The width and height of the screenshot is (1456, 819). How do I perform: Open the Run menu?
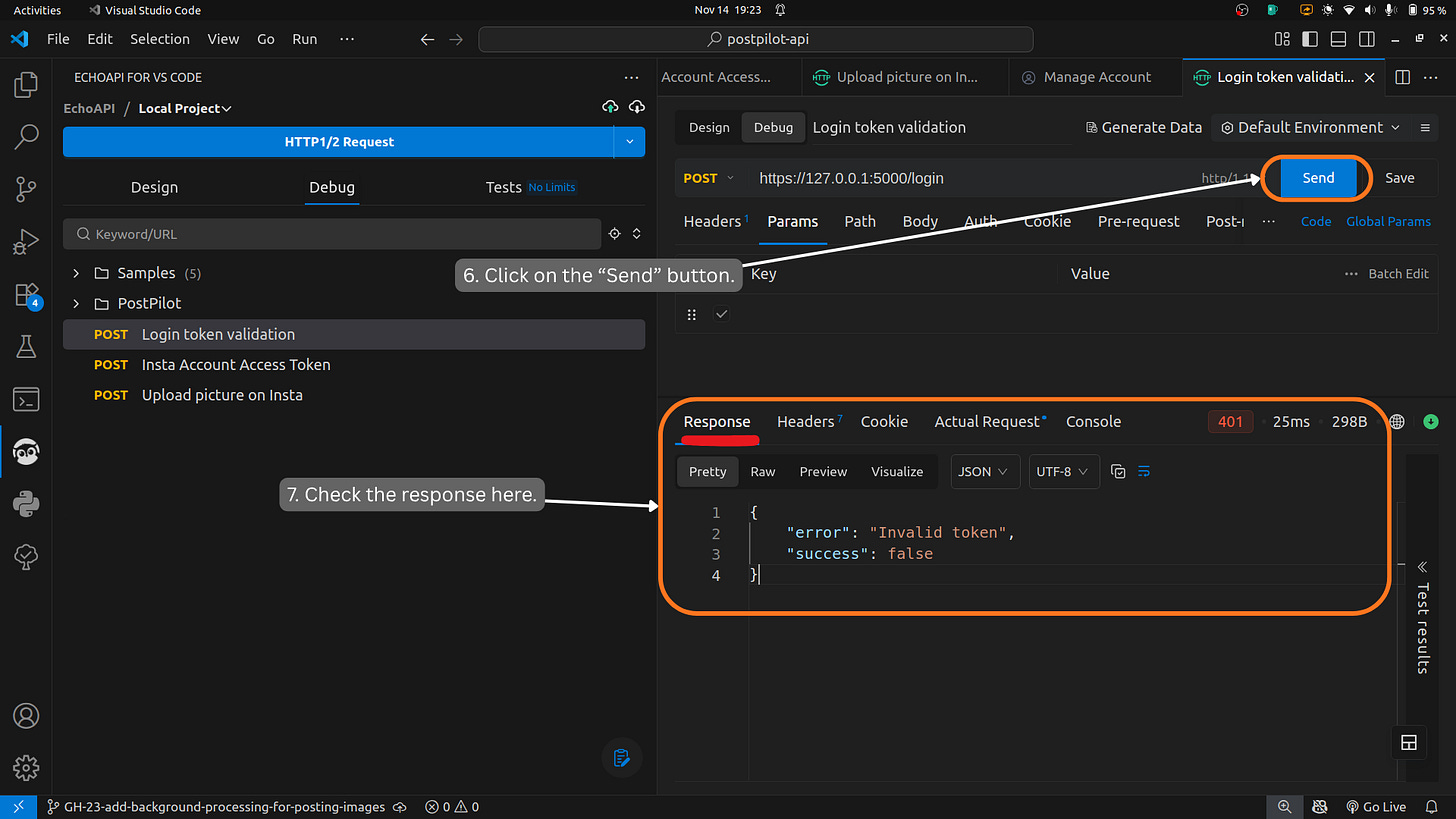tap(305, 39)
